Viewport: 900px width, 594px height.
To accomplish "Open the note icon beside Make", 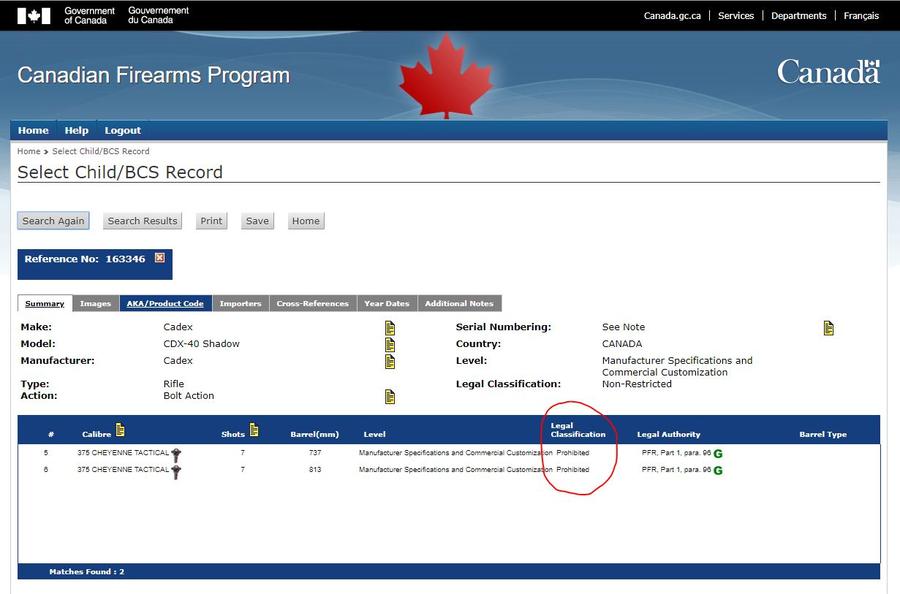I will pyautogui.click(x=390, y=328).
